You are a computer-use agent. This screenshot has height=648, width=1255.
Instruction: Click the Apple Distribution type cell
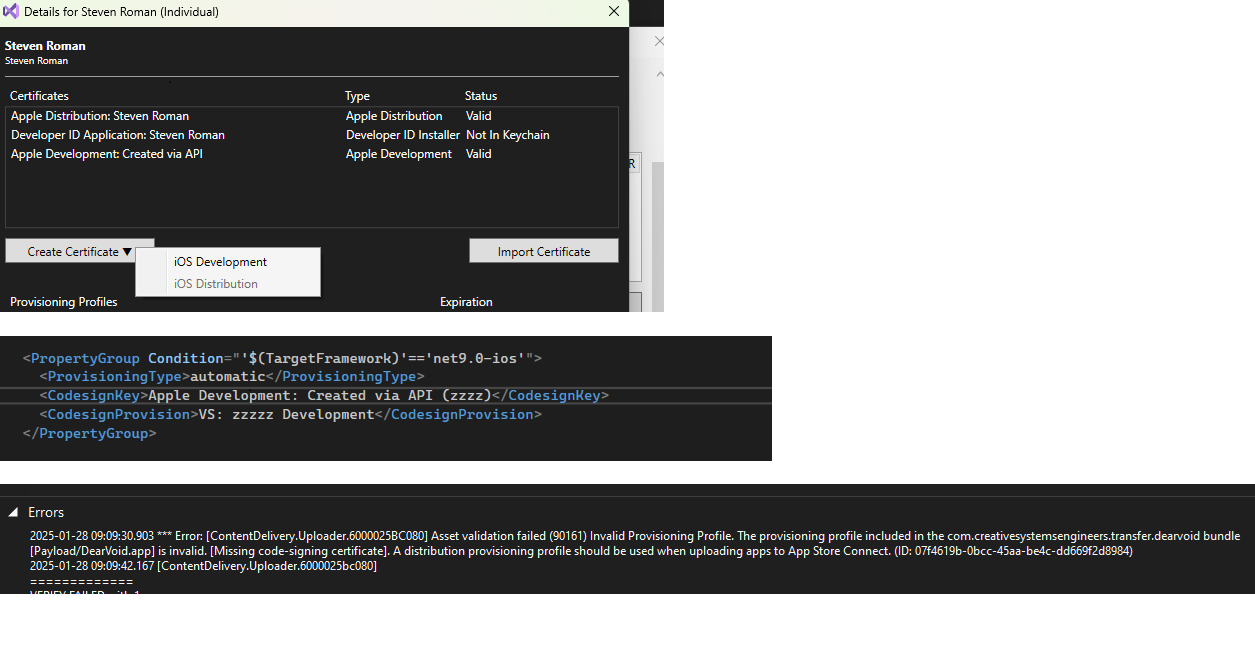pos(394,116)
